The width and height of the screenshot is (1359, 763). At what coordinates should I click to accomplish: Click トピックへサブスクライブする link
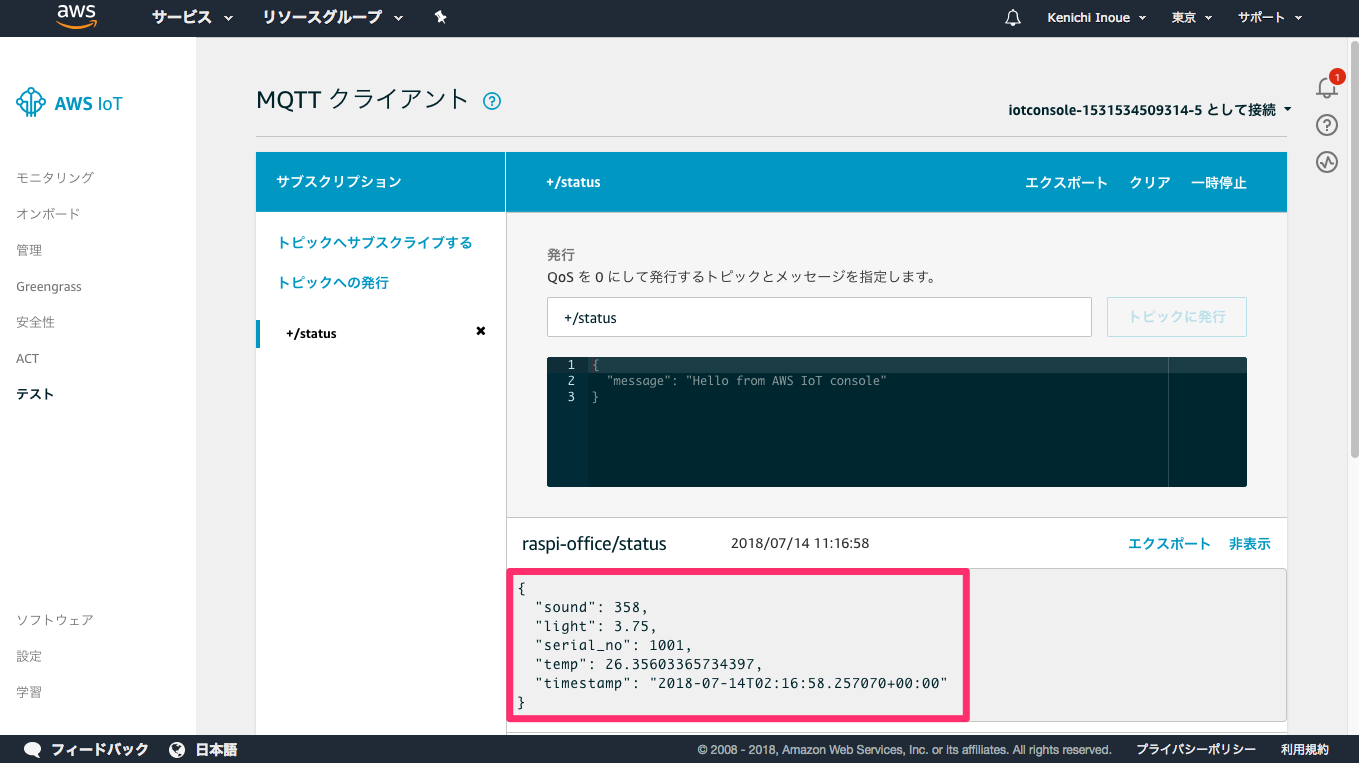point(375,243)
